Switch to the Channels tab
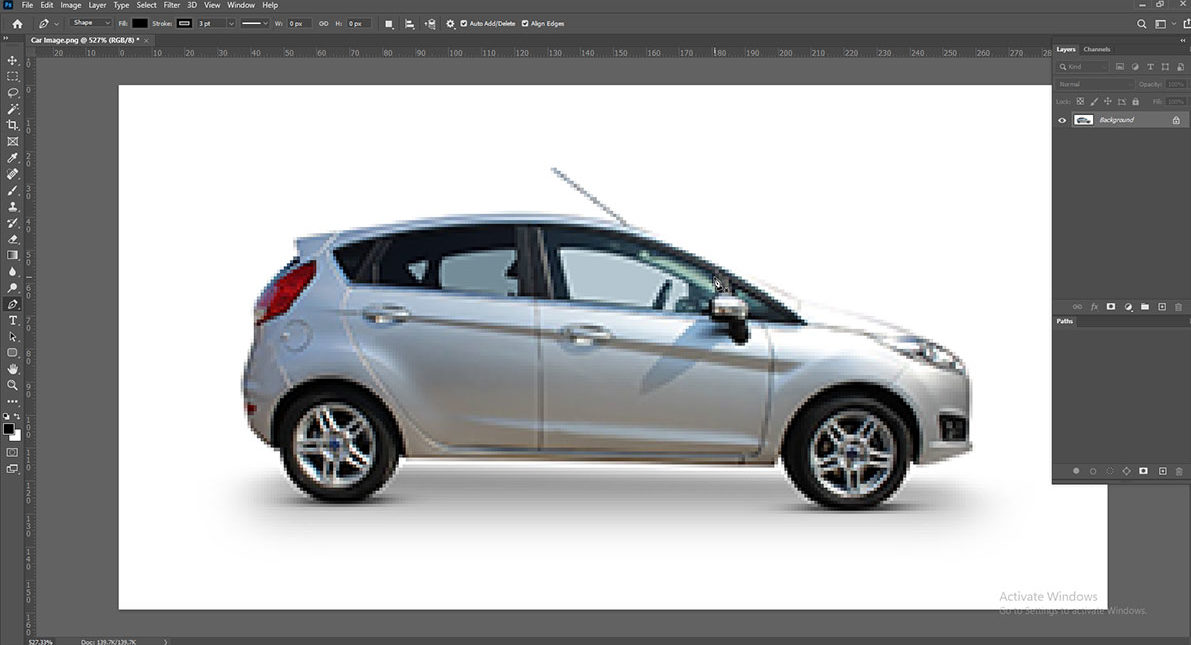The width and height of the screenshot is (1191, 645). (x=1096, y=48)
